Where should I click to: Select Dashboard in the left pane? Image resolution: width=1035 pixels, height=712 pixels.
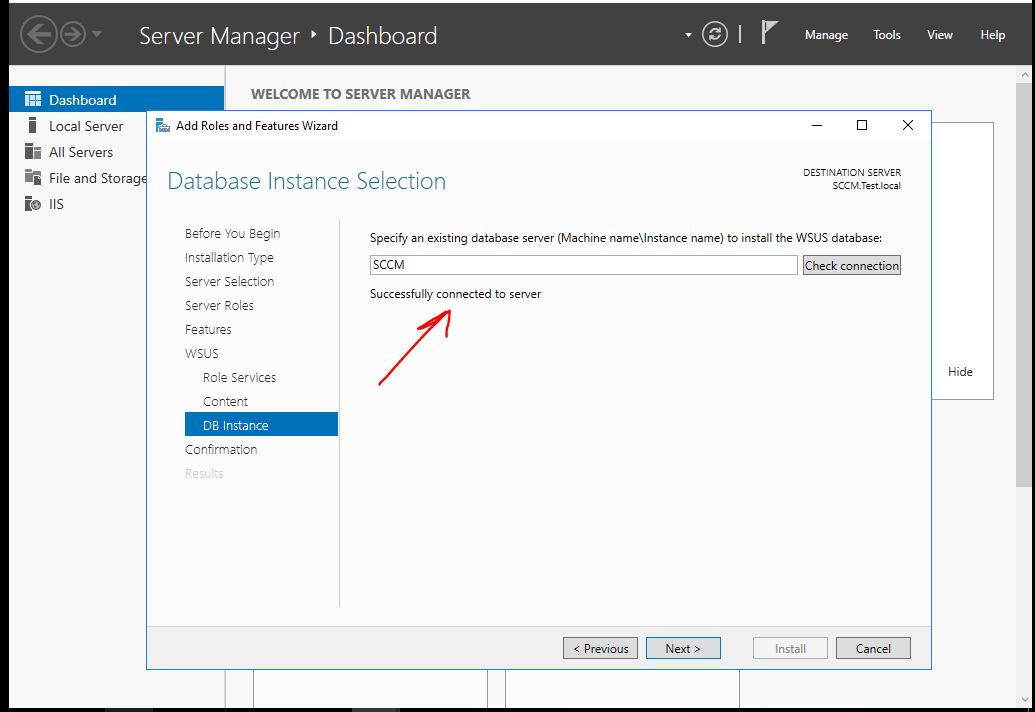click(x=116, y=100)
